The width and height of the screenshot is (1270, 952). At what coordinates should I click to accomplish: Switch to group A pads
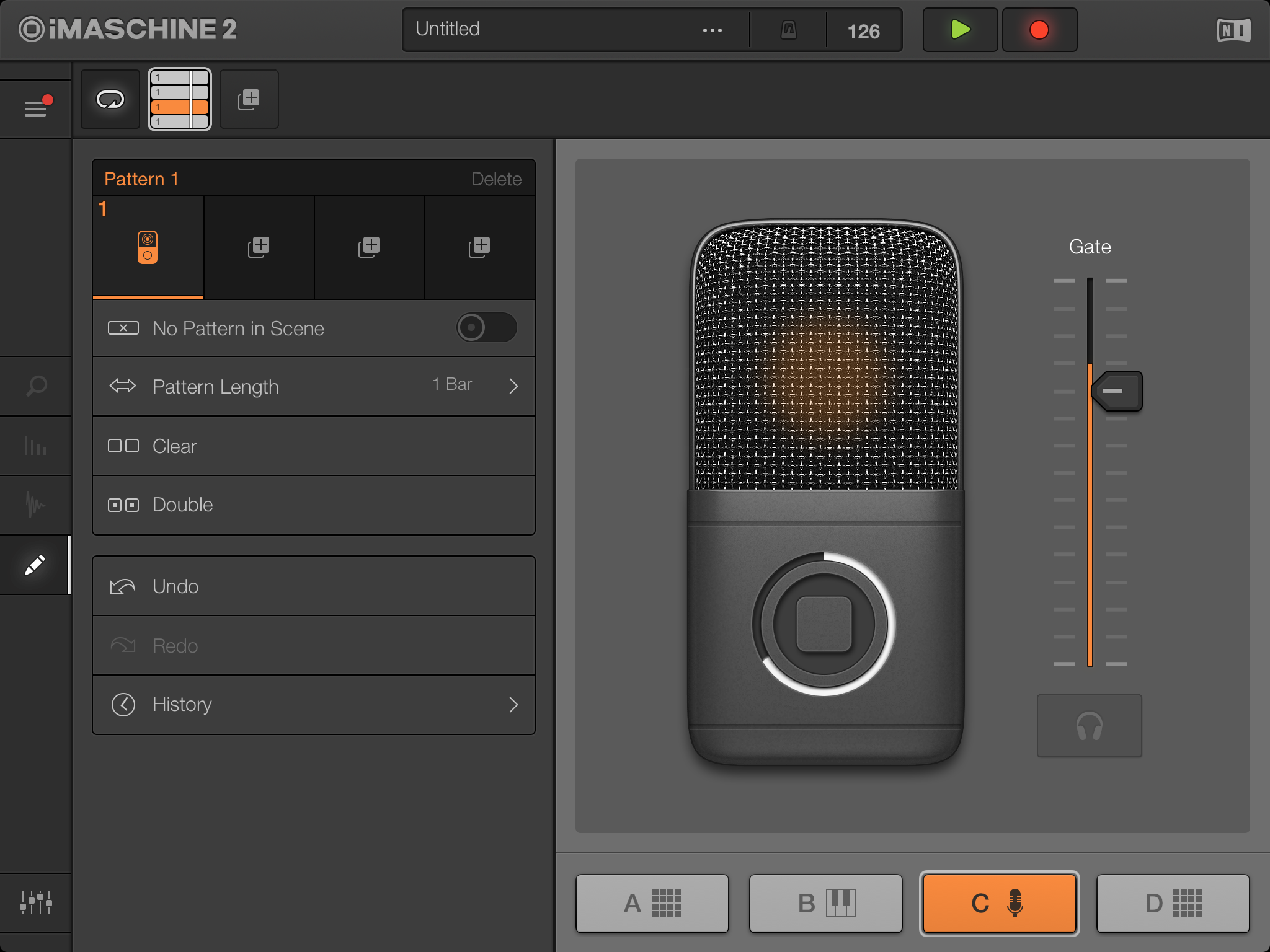(652, 904)
